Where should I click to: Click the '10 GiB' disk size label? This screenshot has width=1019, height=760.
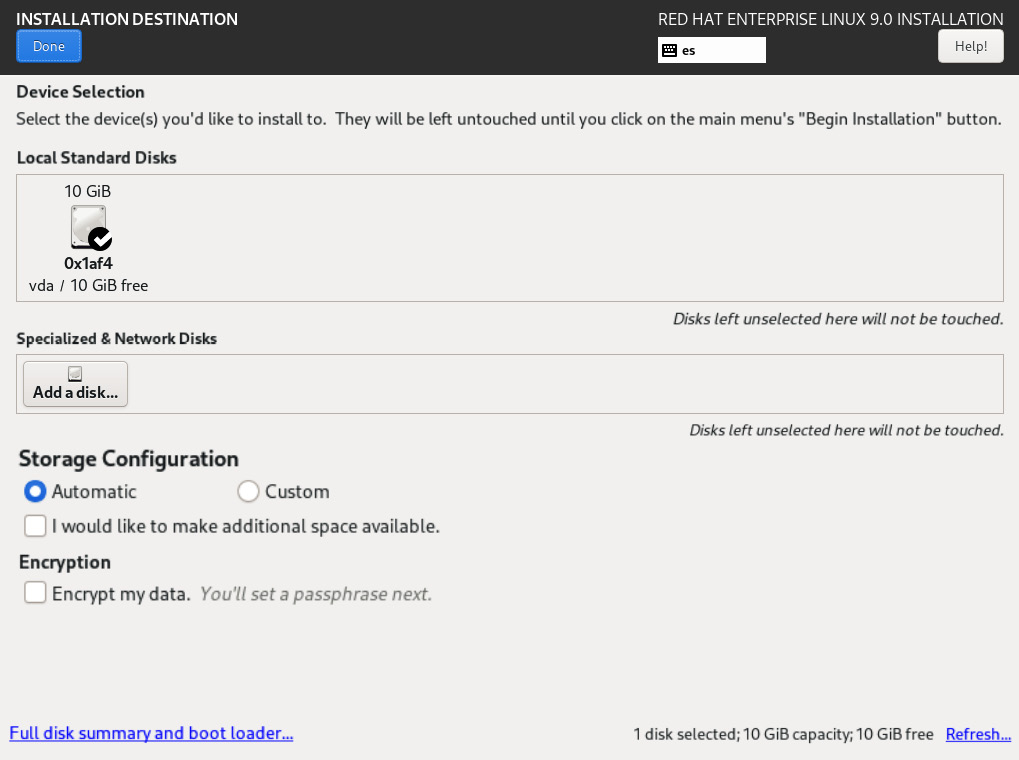pos(88,191)
